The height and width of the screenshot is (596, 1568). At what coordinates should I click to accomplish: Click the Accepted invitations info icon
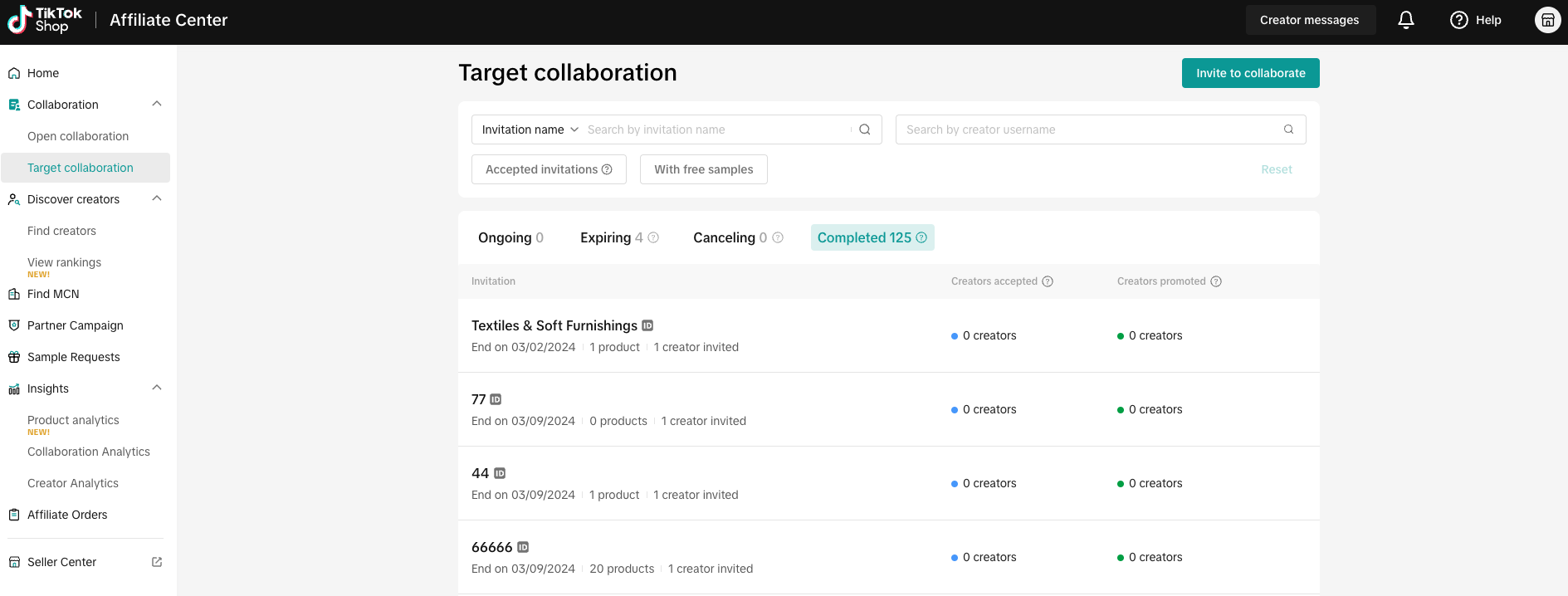[x=607, y=169]
